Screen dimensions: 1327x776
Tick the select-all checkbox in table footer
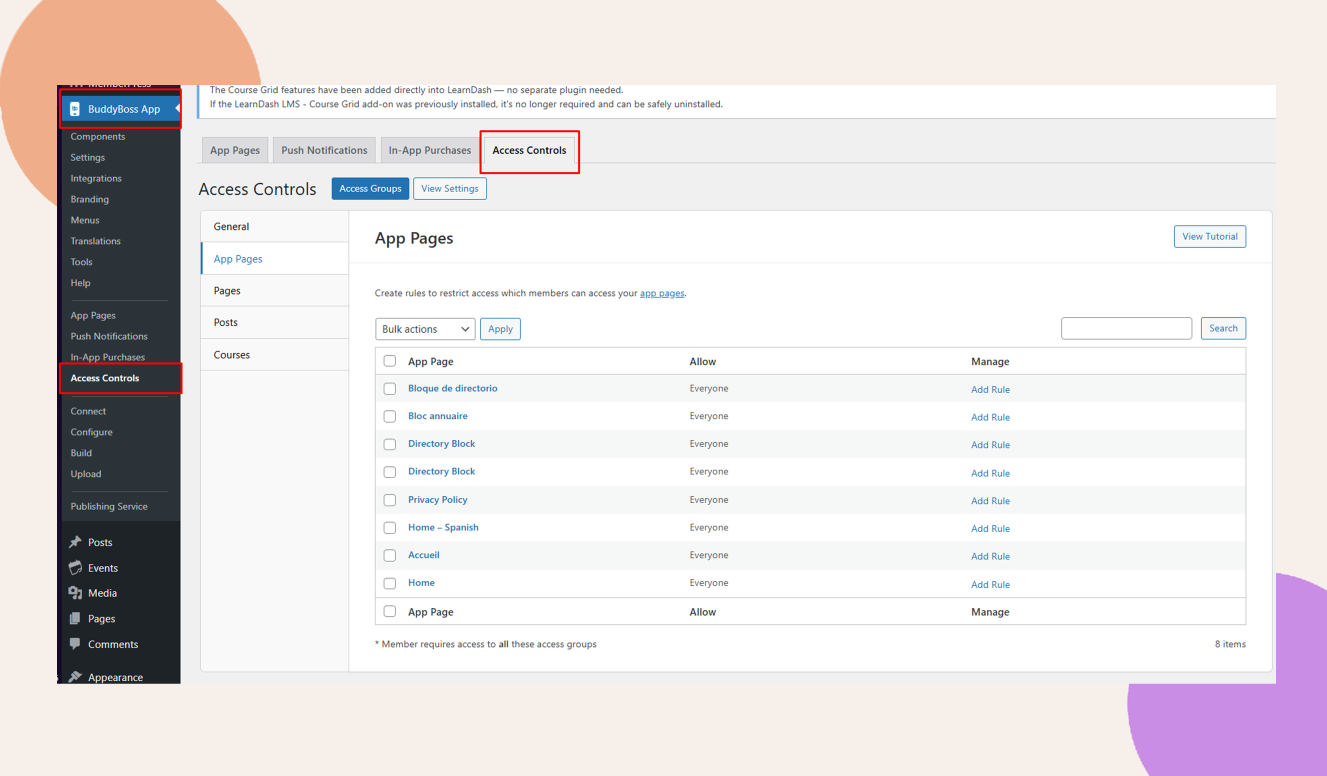click(390, 611)
